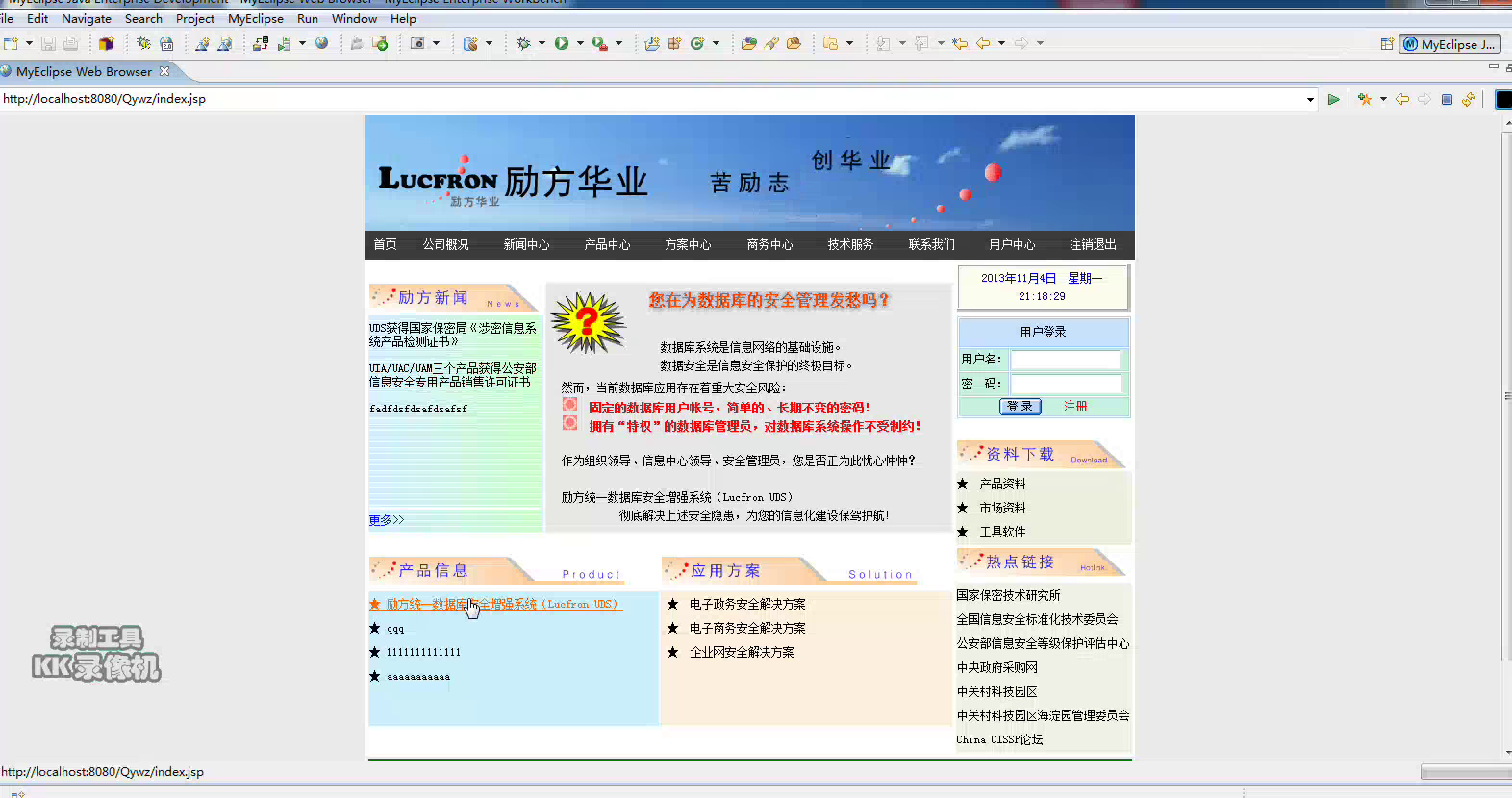This screenshot has height=798, width=1512.
Task: Click the New Java class icon
Action: [697, 43]
